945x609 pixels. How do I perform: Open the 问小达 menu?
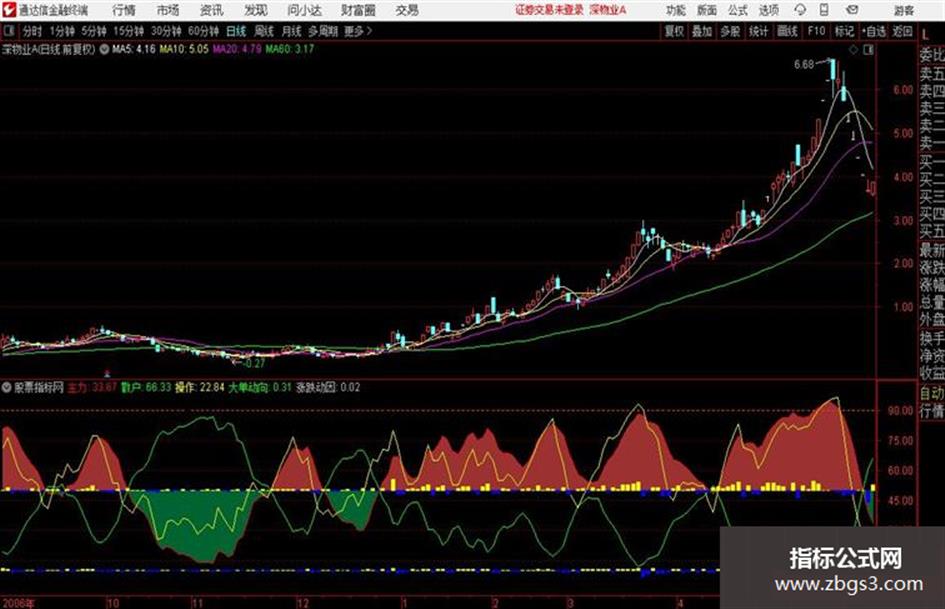[304, 10]
